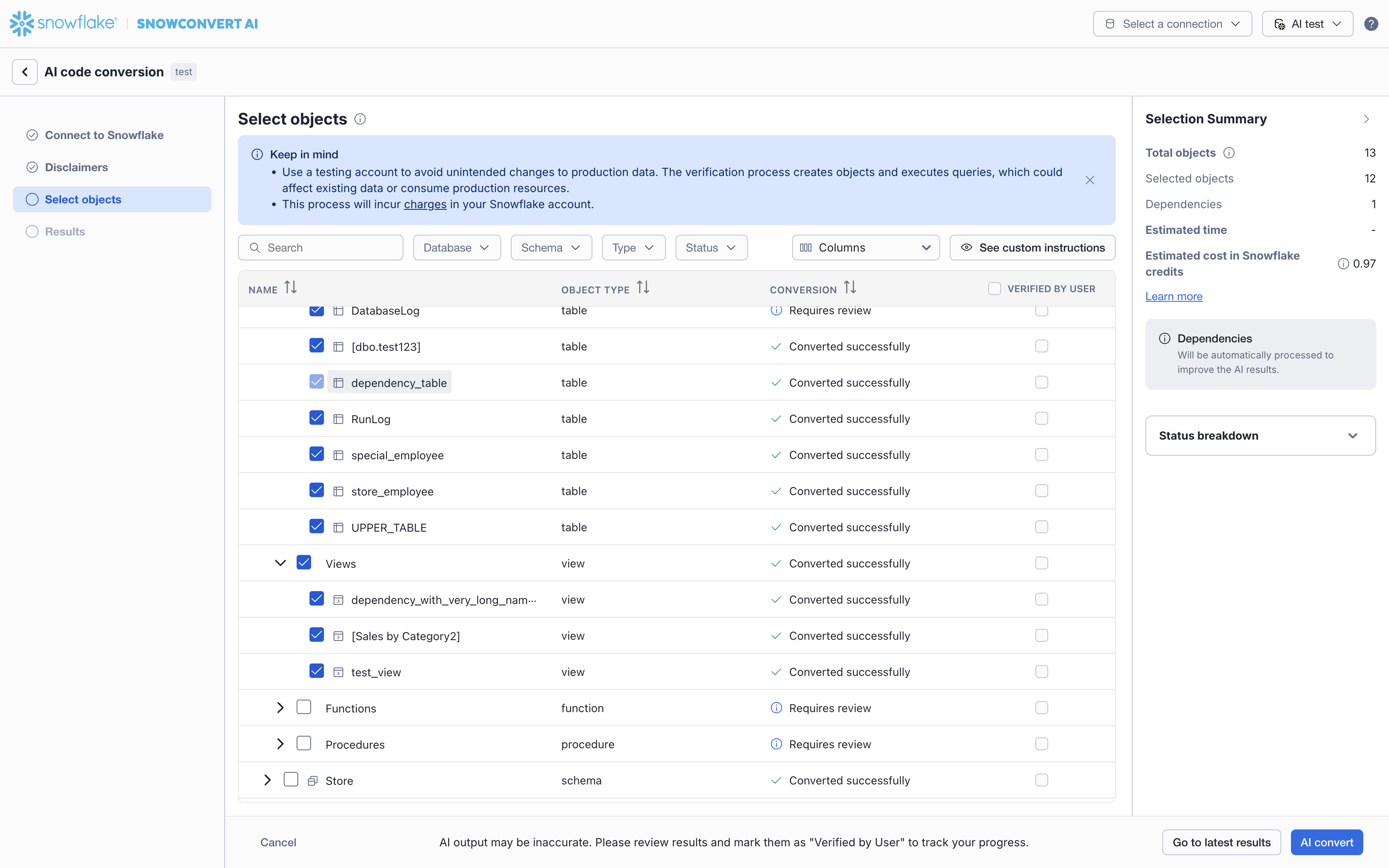Dismiss the Keep in mind banner
This screenshot has height=868, width=1389.
coord(1090,180)
